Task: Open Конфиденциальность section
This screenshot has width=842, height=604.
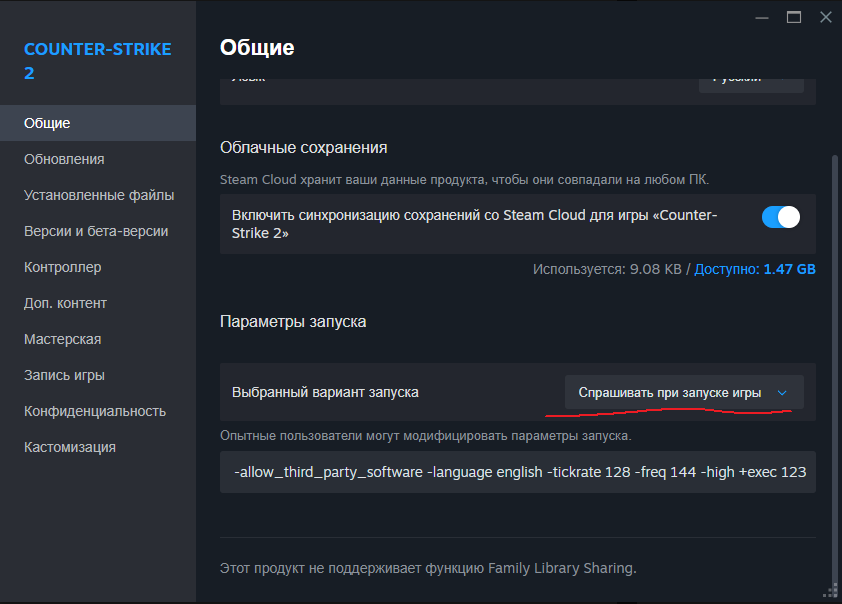Action: [x=98, y=411]
